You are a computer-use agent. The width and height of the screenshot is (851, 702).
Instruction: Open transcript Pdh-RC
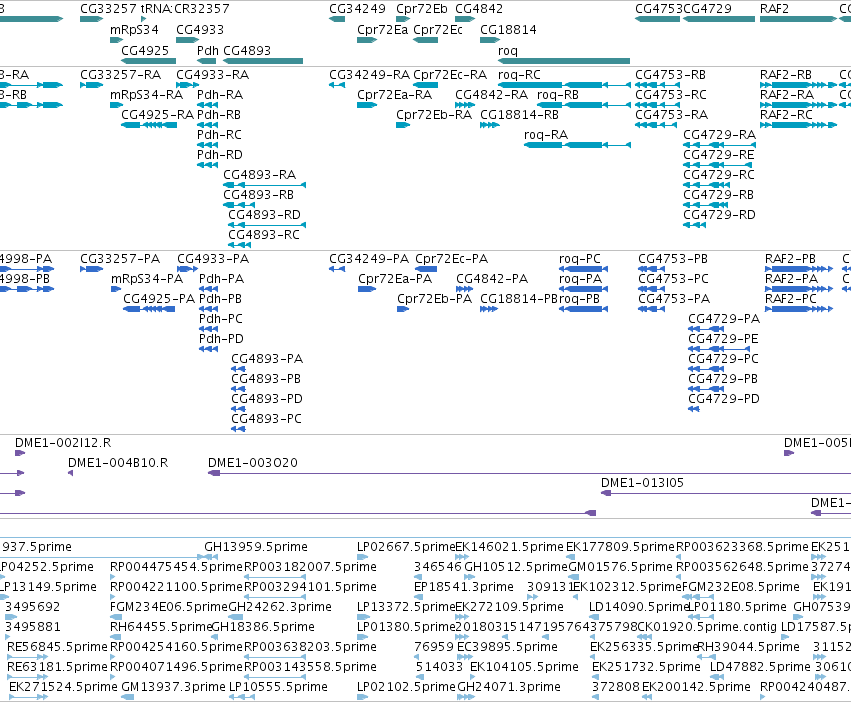click(x=219, y=135)
